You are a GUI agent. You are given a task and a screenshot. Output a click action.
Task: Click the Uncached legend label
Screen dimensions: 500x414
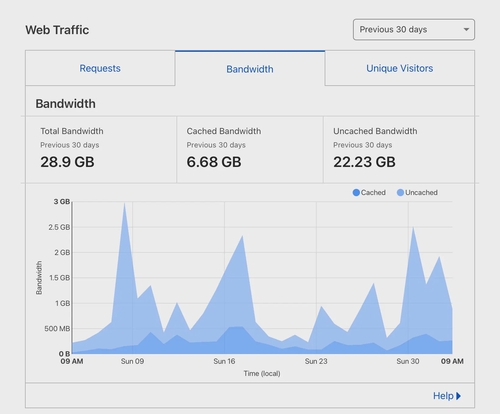pyautogui.click(x=421, y=193)
